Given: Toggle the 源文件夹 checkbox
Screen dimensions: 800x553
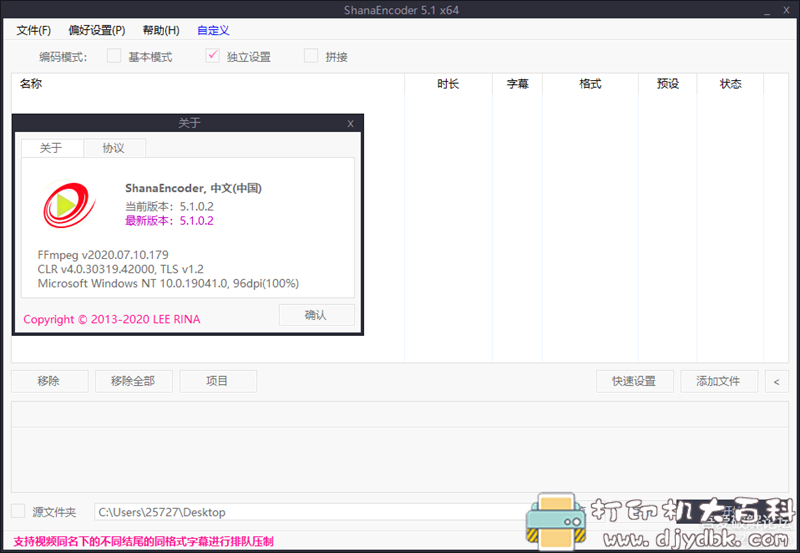Looking at the screenshot, I should pyautogui.click(x=18, y=511).
